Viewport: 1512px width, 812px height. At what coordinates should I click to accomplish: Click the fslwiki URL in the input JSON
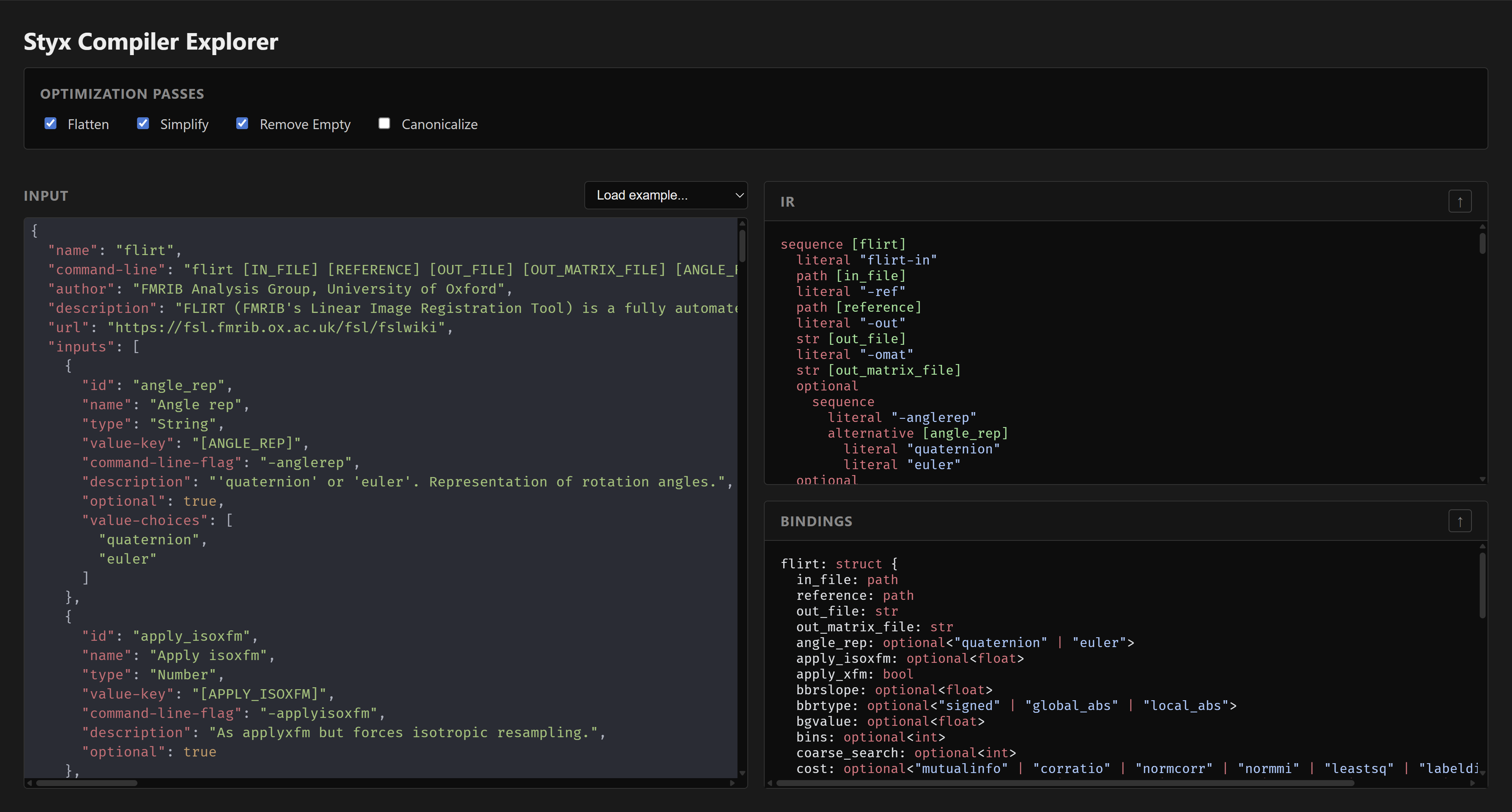click(x=276, y=327)
